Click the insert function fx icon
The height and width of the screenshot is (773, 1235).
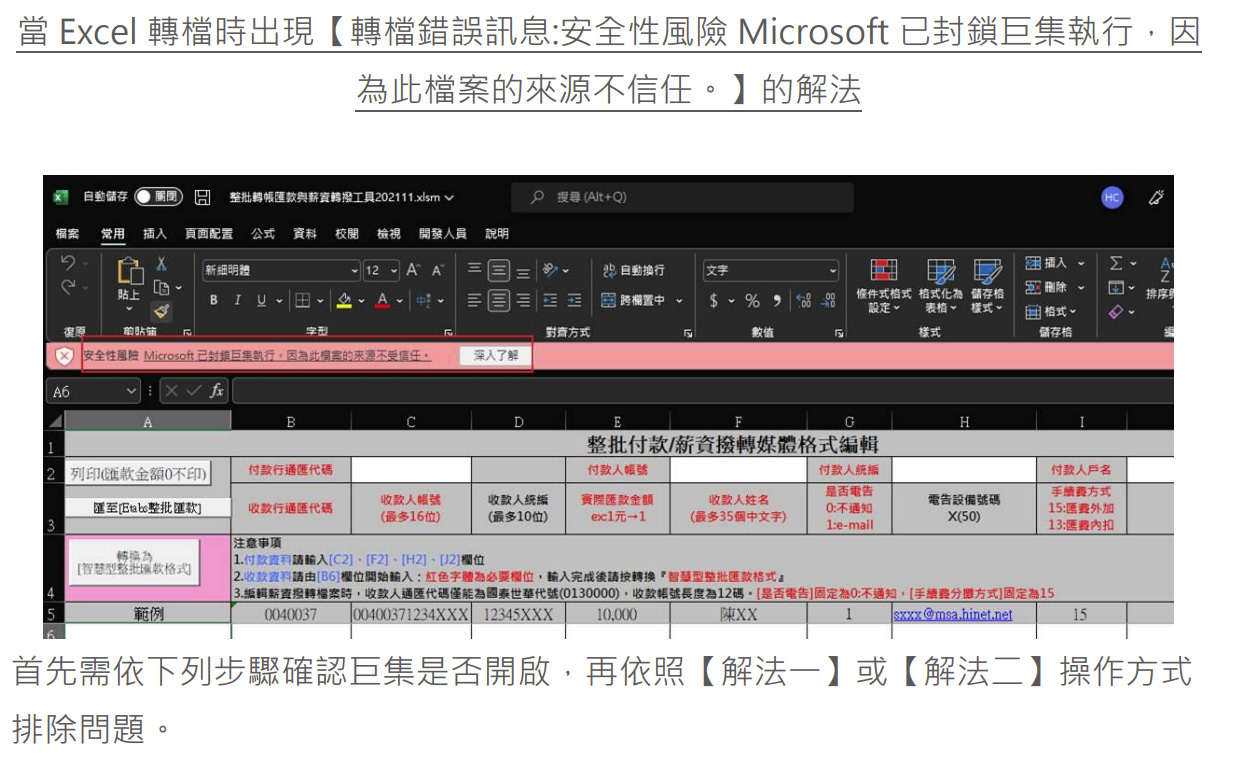click(216, 391)
